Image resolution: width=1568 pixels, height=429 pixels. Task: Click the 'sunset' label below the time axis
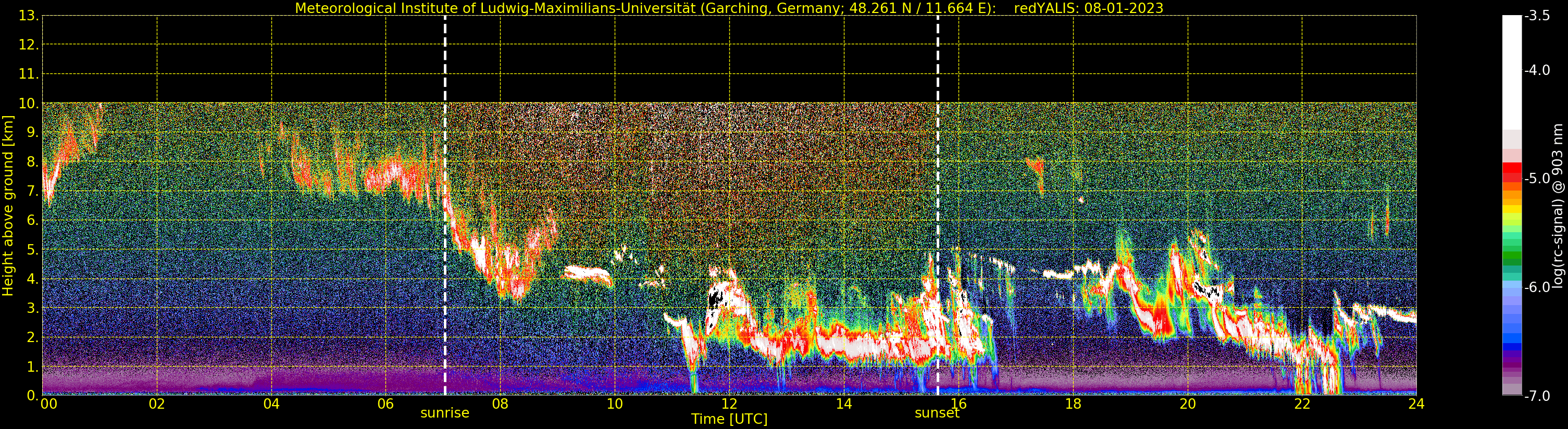tap(937, 412)
